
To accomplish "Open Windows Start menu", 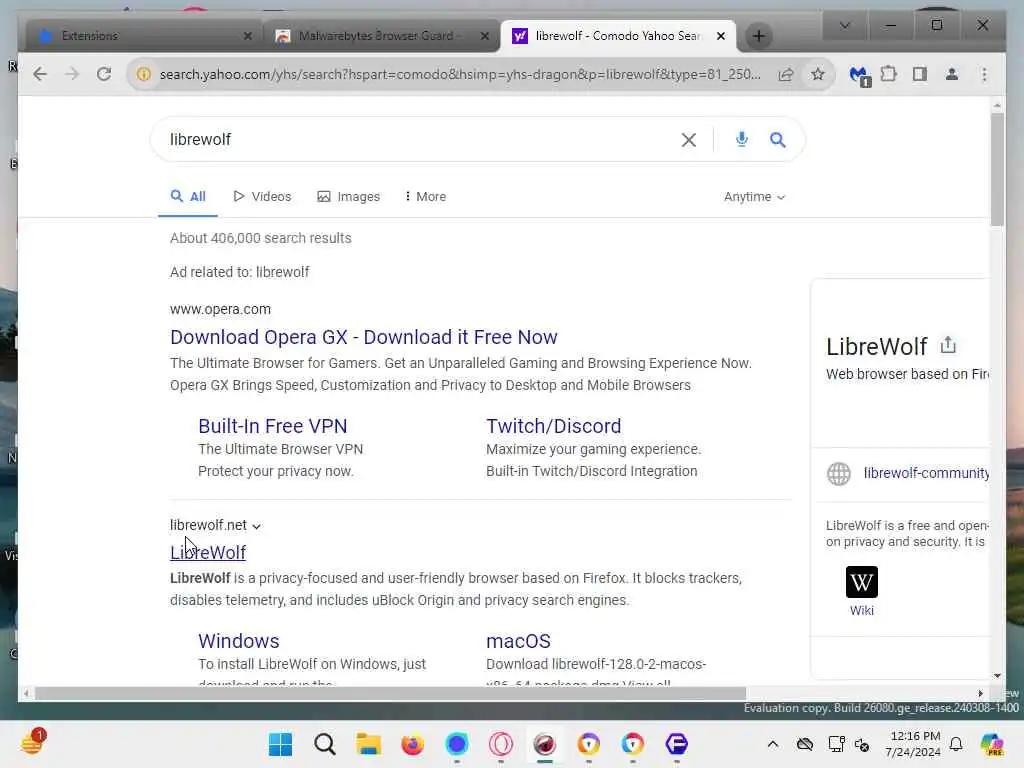I will tap(281, 744).
